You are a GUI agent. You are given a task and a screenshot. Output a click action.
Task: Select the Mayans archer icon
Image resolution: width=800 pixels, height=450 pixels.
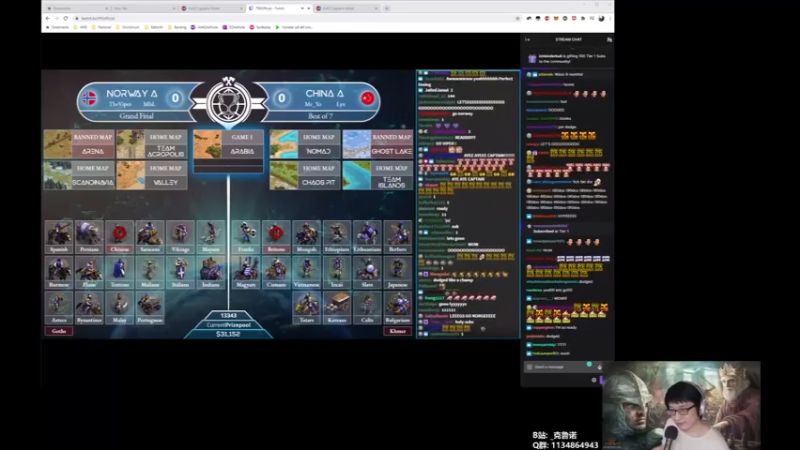pos(211,237)
